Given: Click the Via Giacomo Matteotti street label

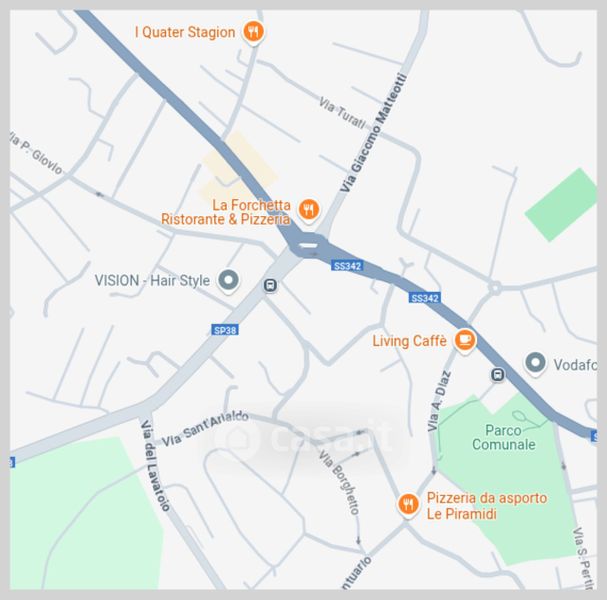Looking at the screenshot, I should click(374, 133).
